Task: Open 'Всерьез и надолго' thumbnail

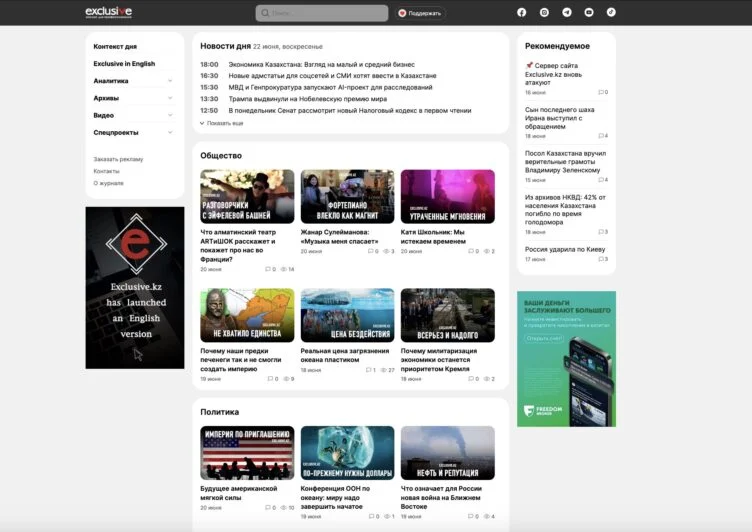Action: click(x=447, y=315)
